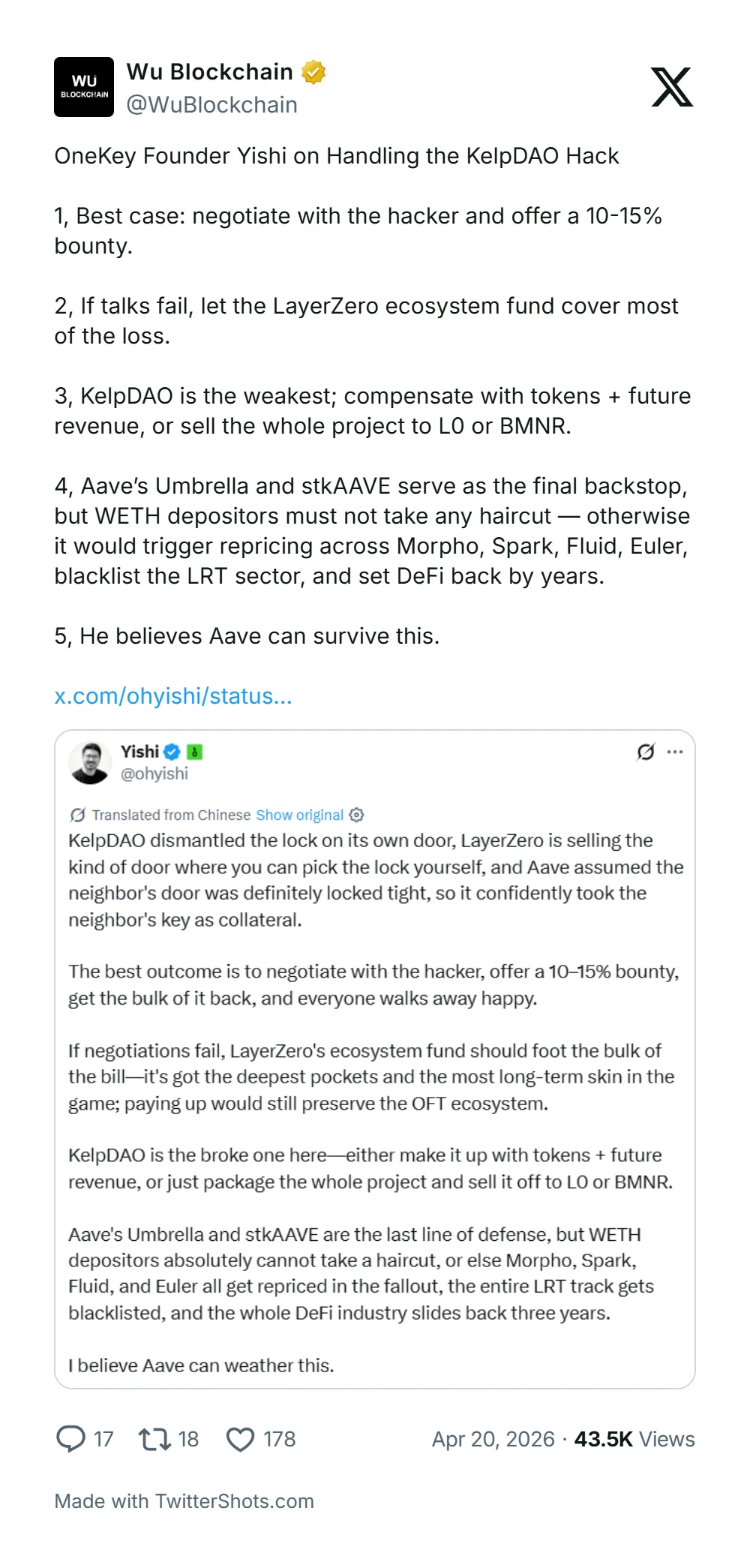This screenshot has width=750, height=1568.
Task: Click the Apr 20, 2026 timestamp
Action: [492, 1439]
